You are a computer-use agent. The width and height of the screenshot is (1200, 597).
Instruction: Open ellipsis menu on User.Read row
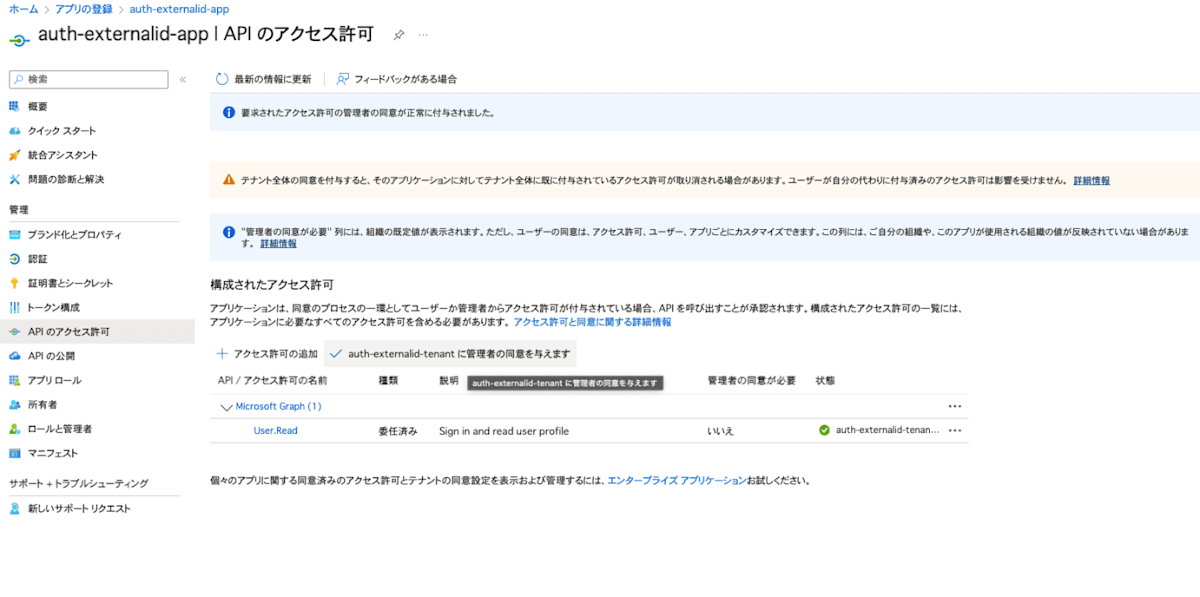(955, 430)
